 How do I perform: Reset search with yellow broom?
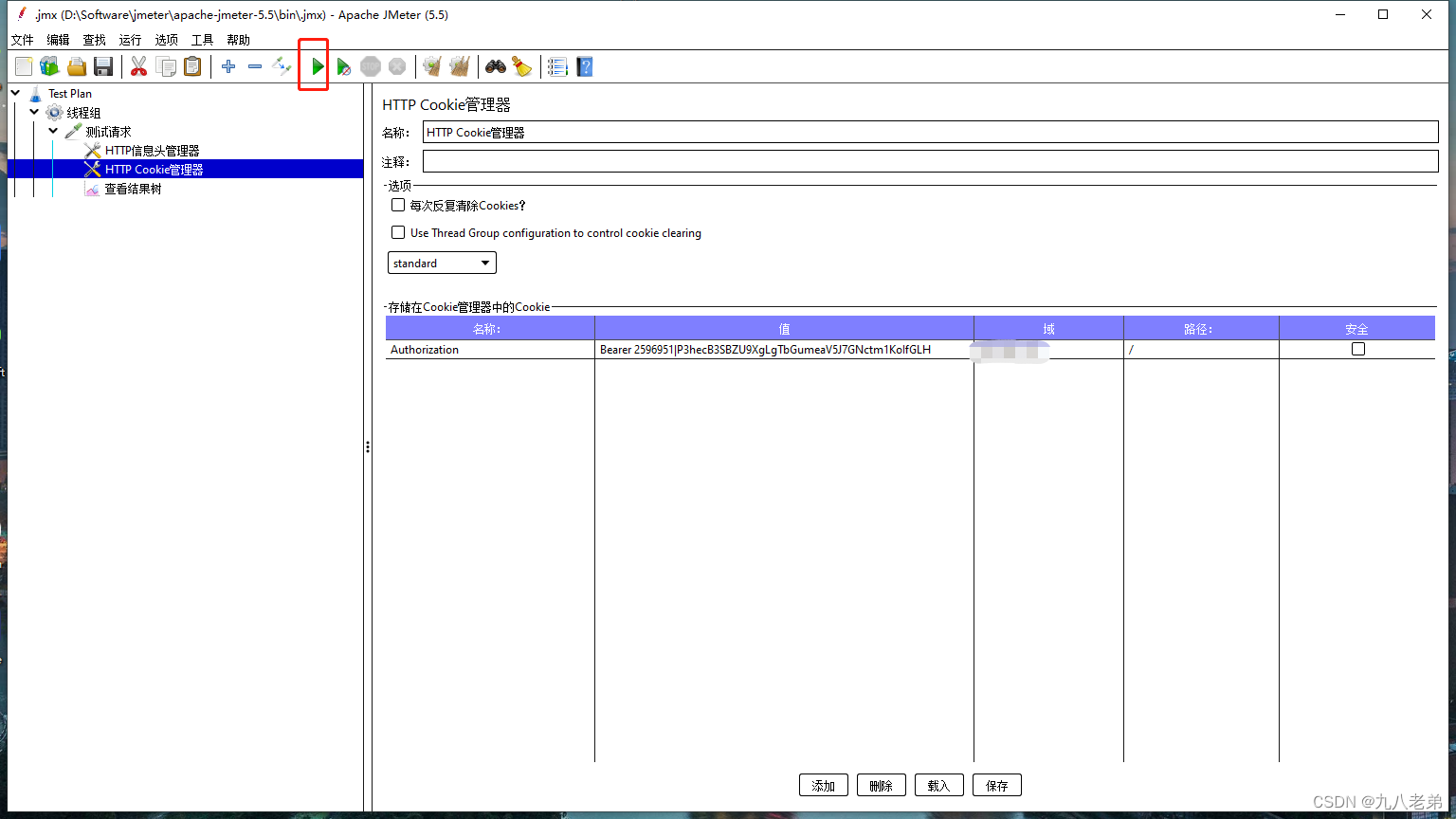[522, 66]
